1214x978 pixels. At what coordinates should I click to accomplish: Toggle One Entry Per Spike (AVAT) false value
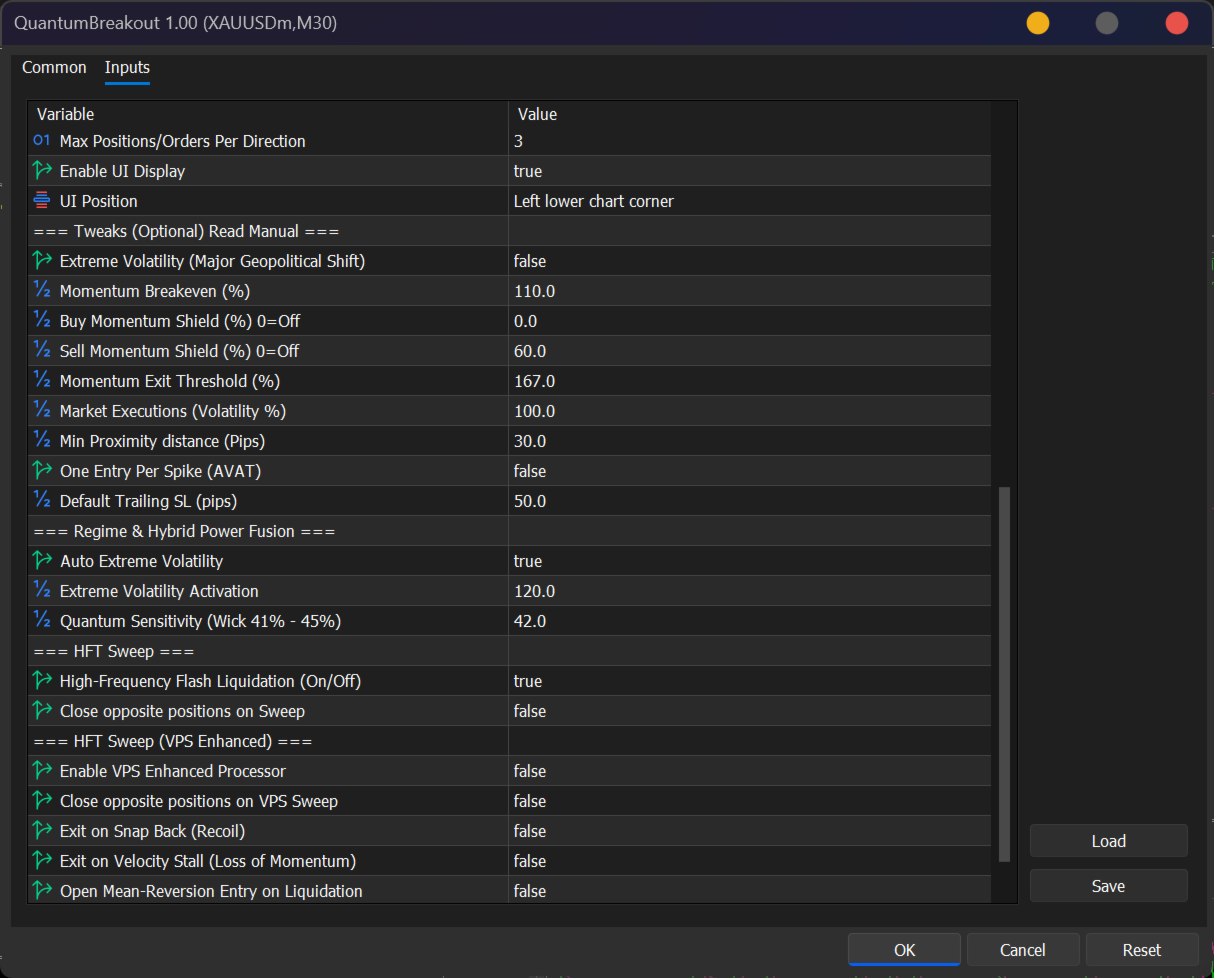click(x=749, y=471)
